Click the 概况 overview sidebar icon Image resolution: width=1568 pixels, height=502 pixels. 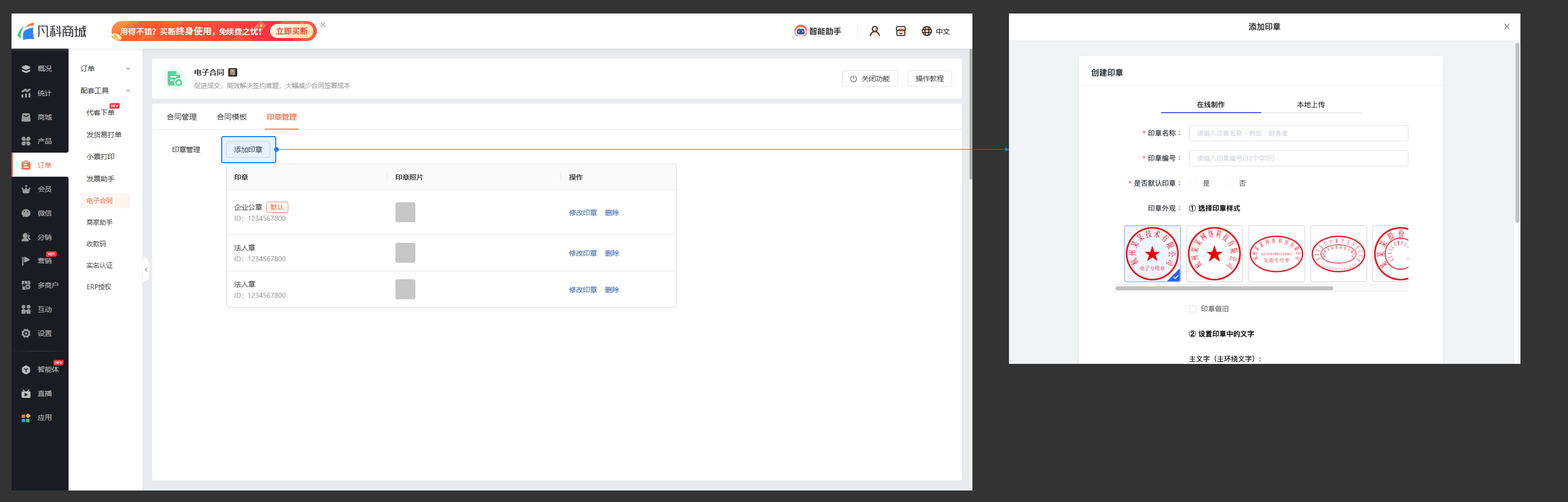pos(26,69)
